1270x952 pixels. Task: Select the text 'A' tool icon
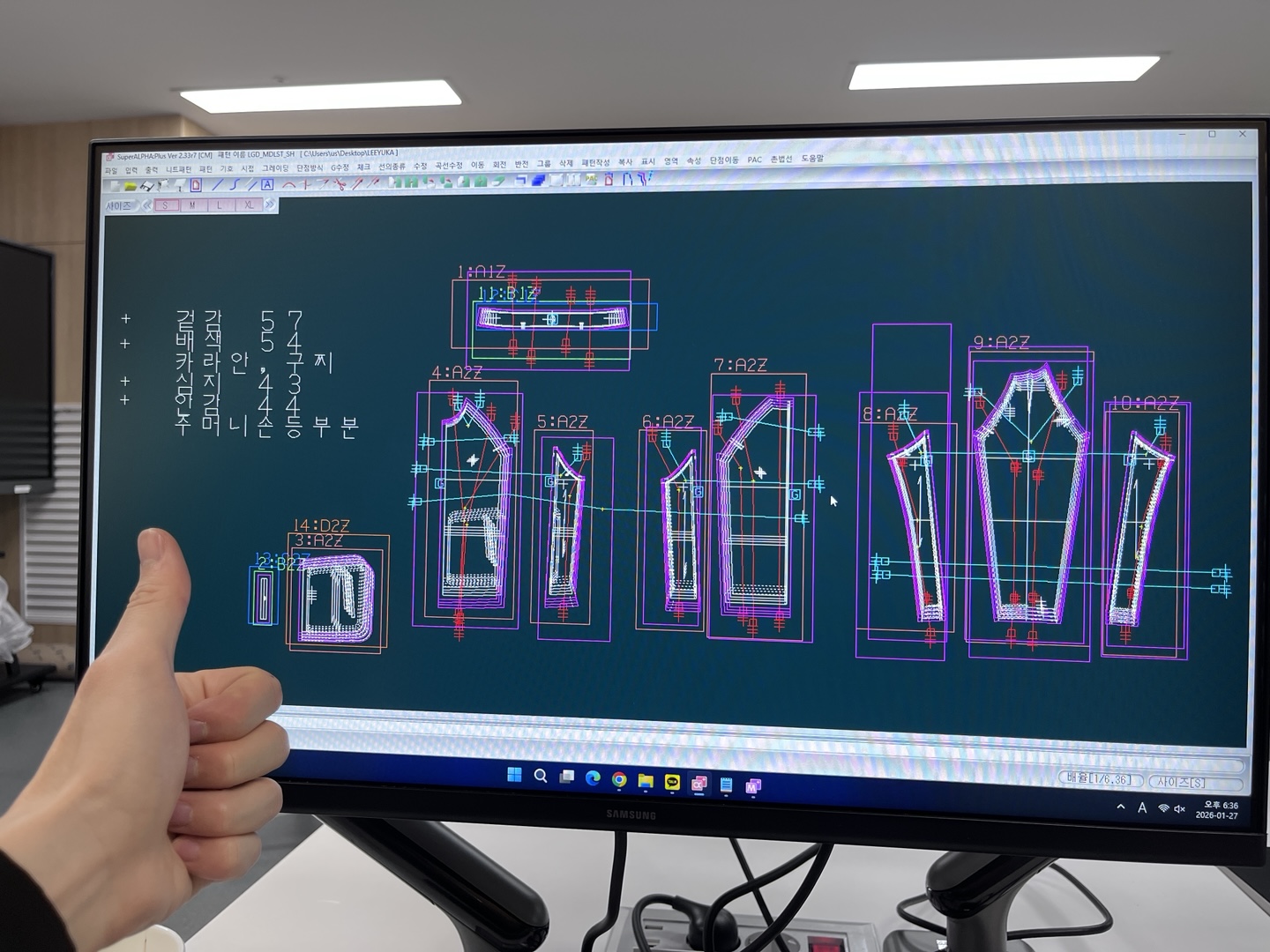[266, 185]
